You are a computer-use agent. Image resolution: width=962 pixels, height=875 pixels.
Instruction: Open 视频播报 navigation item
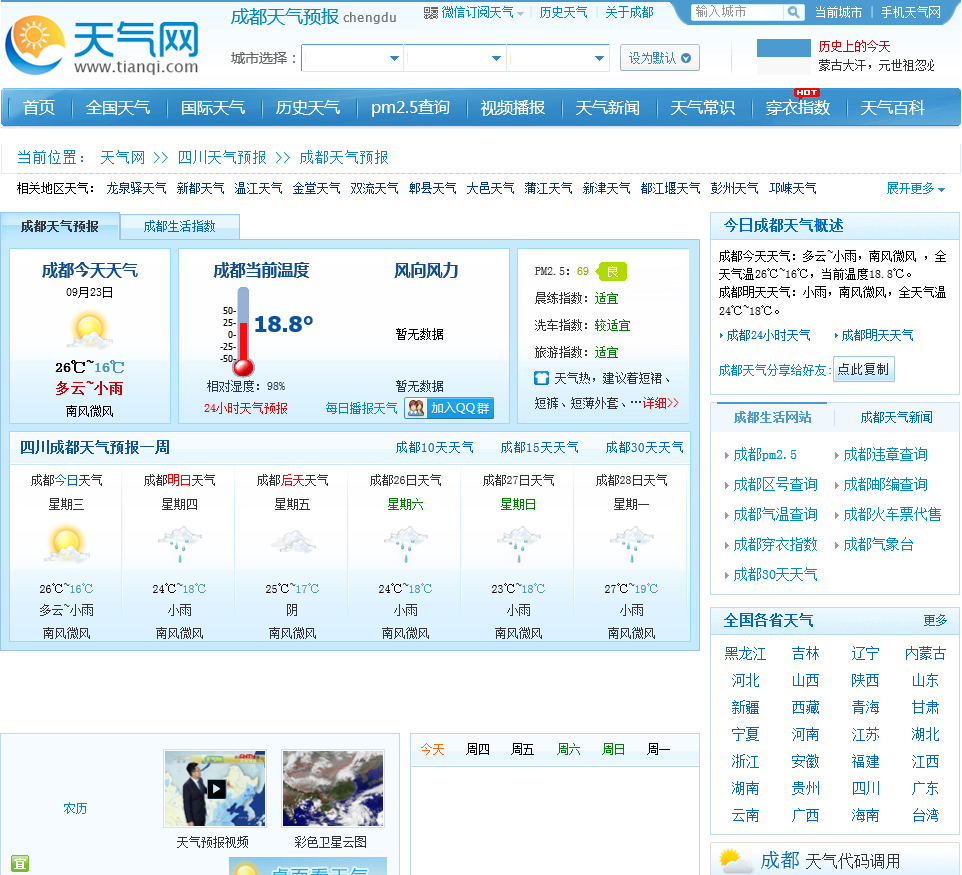pyautogui.click(x=513, y=108)
